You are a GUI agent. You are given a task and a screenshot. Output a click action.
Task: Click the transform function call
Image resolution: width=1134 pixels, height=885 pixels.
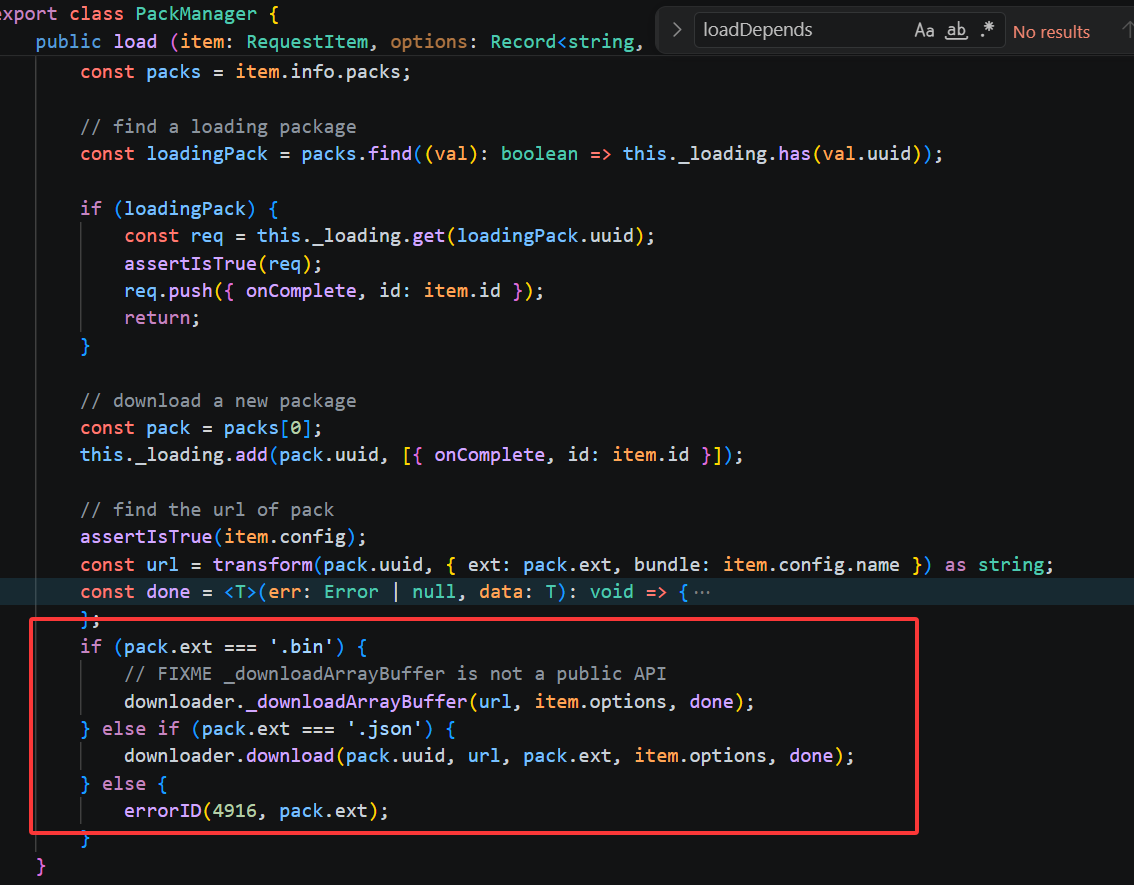pos(571,565)
